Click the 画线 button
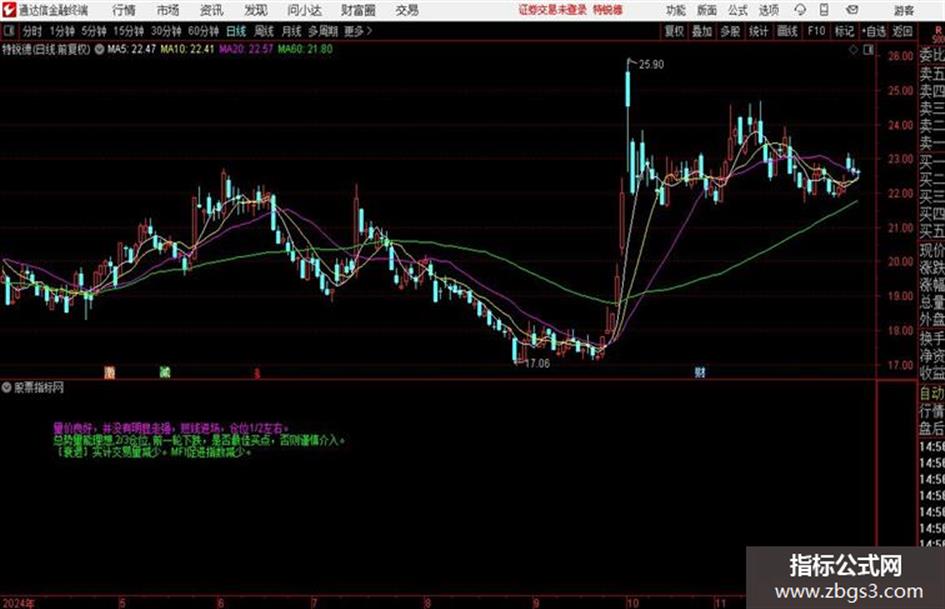 point(787,31)
